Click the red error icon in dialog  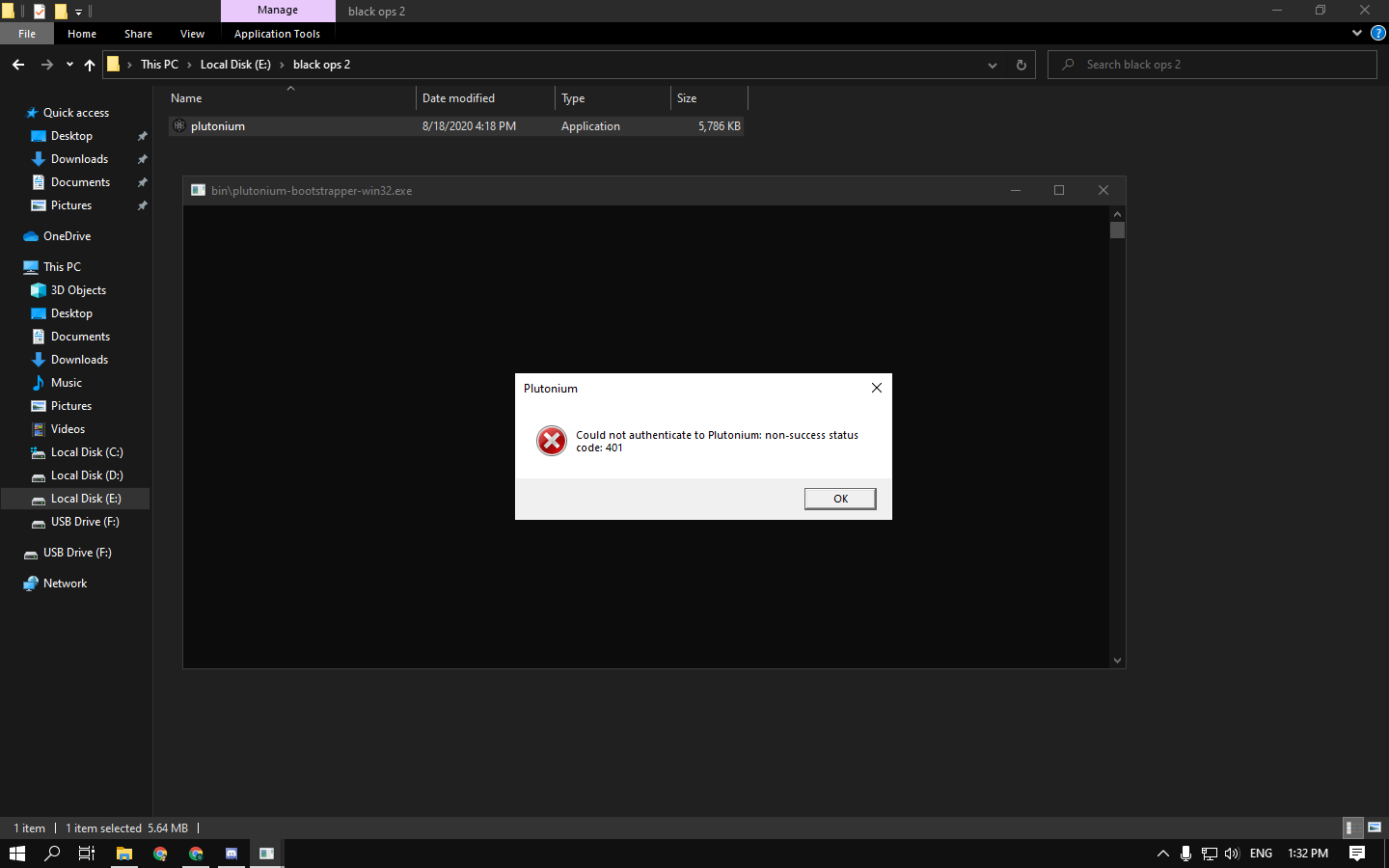coord(552,441)
